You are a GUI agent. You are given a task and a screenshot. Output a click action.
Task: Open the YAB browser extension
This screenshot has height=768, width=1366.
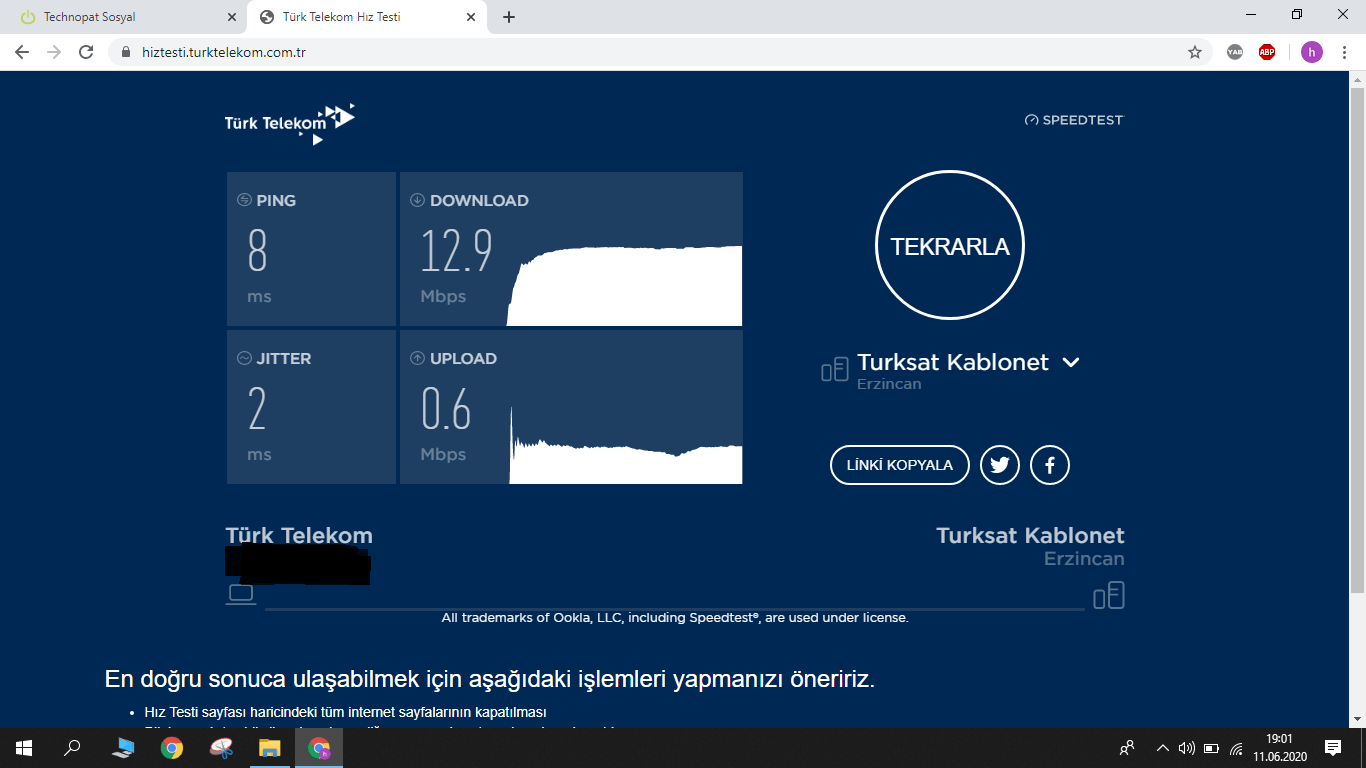pos(1235,52)
